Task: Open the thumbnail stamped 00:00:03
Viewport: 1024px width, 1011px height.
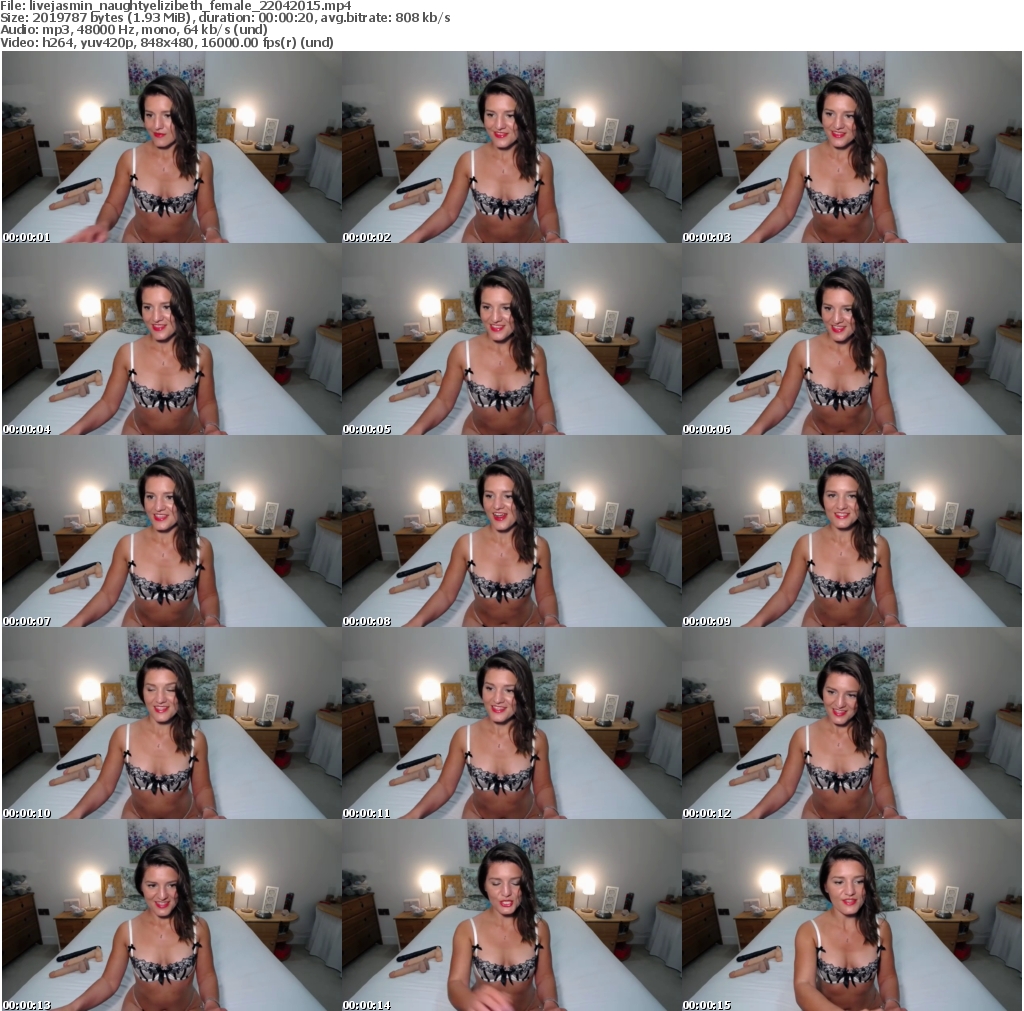Action: coord(852,148)
